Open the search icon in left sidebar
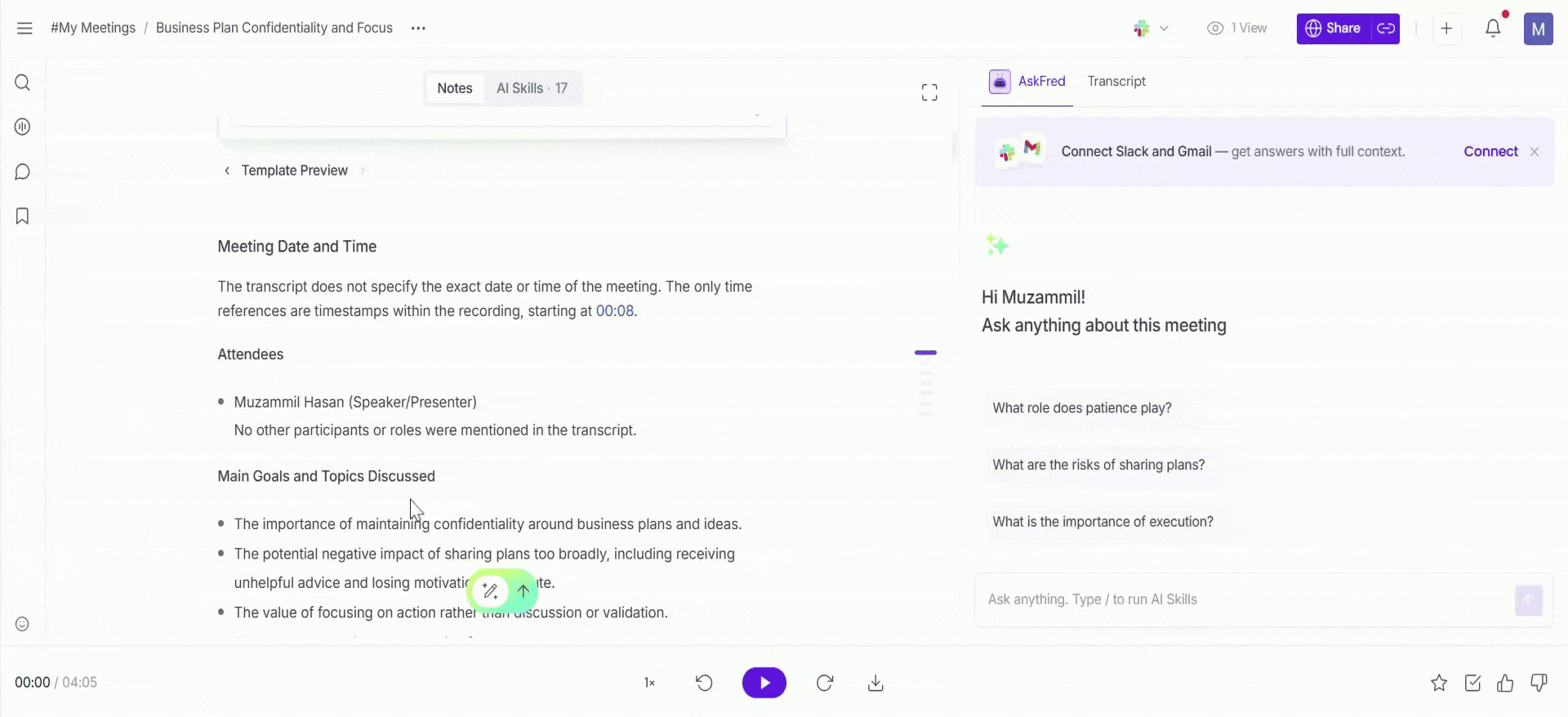Screen dimensions: 1568x717 click(23, 82)
